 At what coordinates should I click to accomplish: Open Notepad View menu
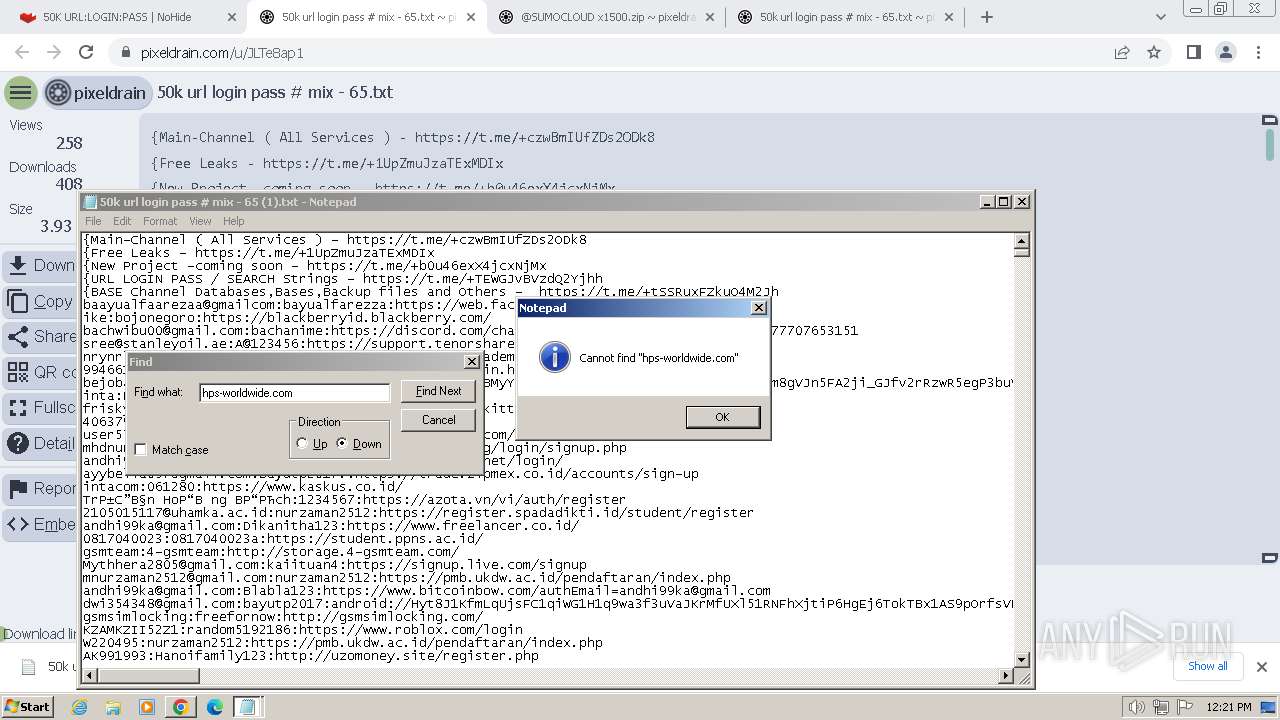[x=200, y=221]
